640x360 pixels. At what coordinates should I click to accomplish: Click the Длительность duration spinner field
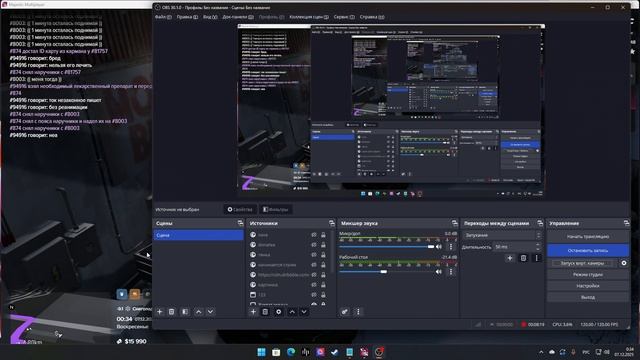point(517,247)
